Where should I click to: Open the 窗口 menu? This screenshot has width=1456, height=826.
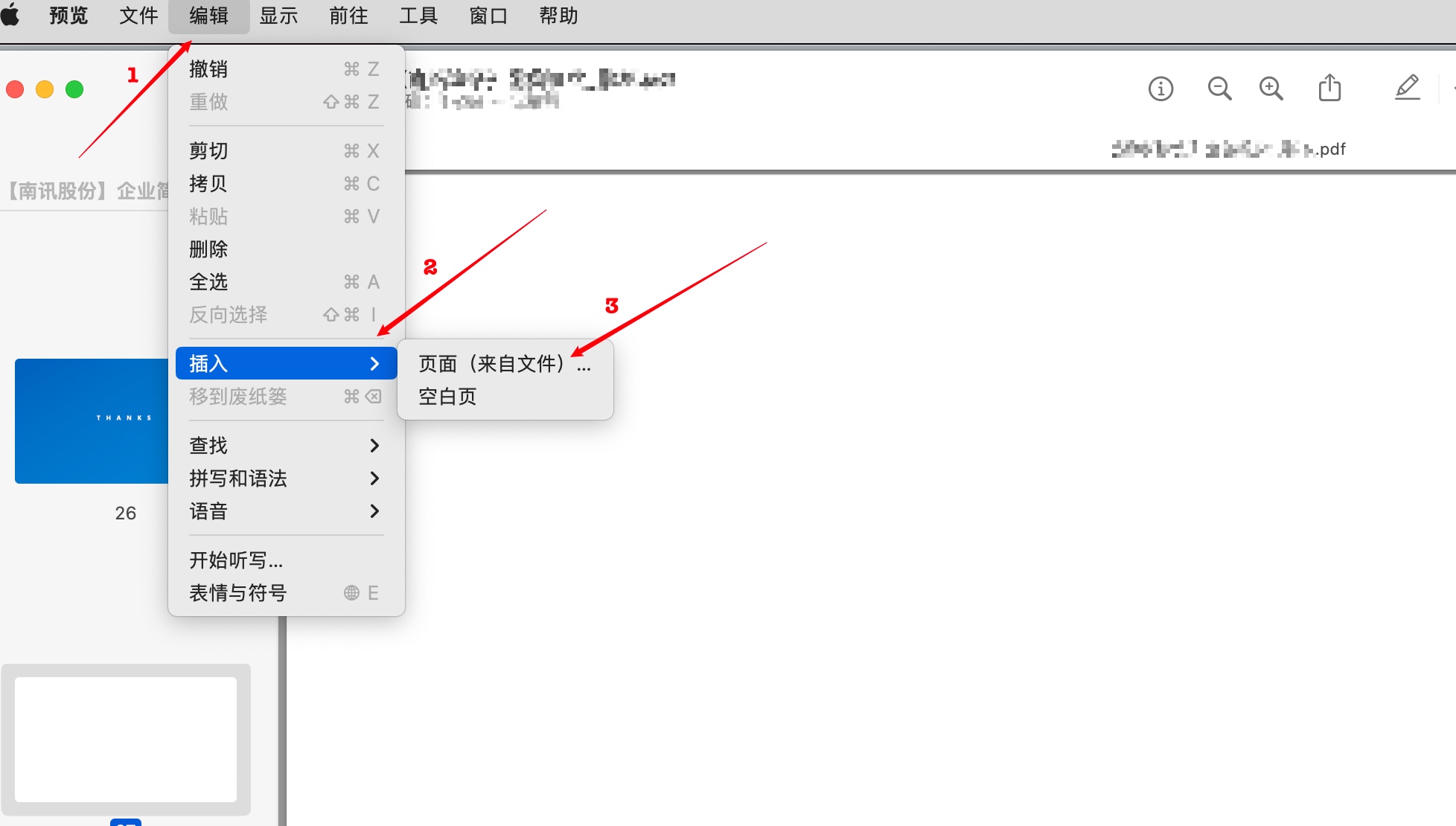[x=488, y=16]
